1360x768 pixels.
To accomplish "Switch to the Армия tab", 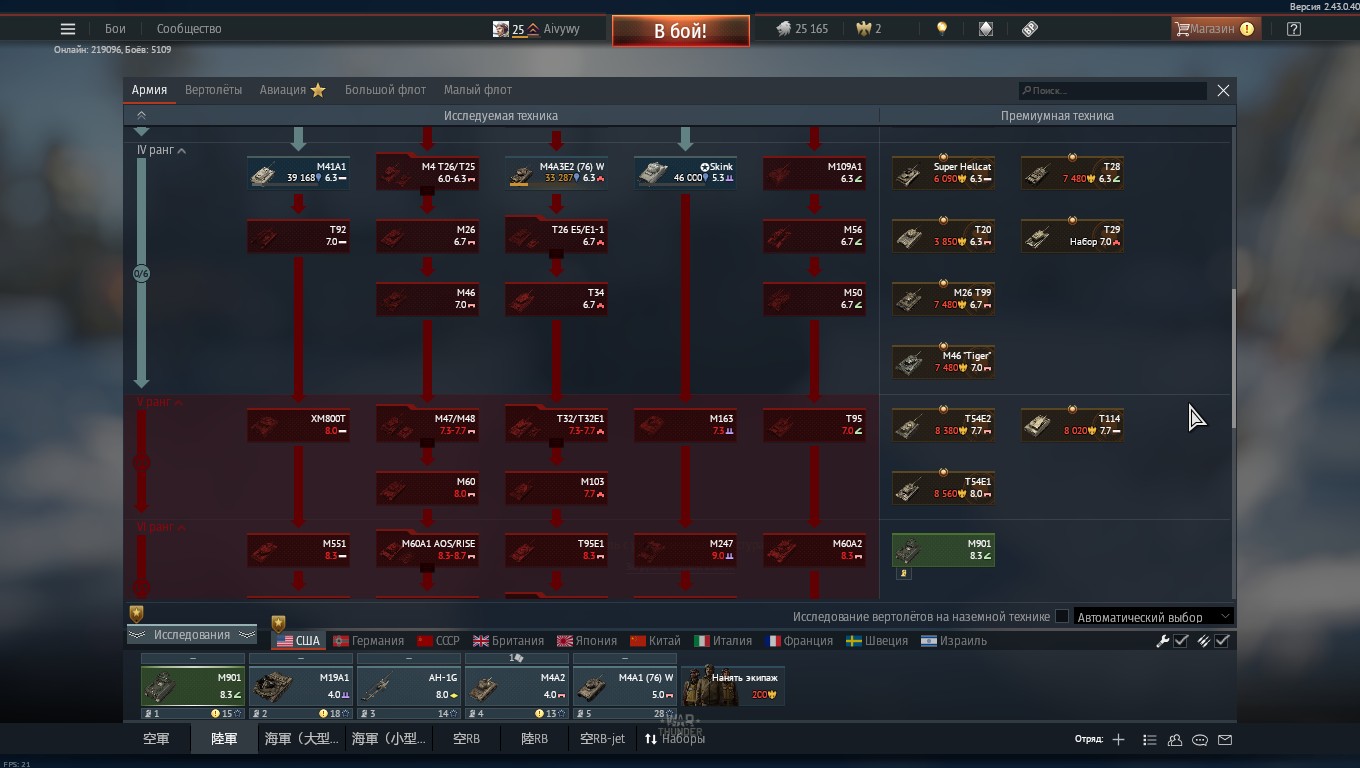I will [x=149, y=90].
